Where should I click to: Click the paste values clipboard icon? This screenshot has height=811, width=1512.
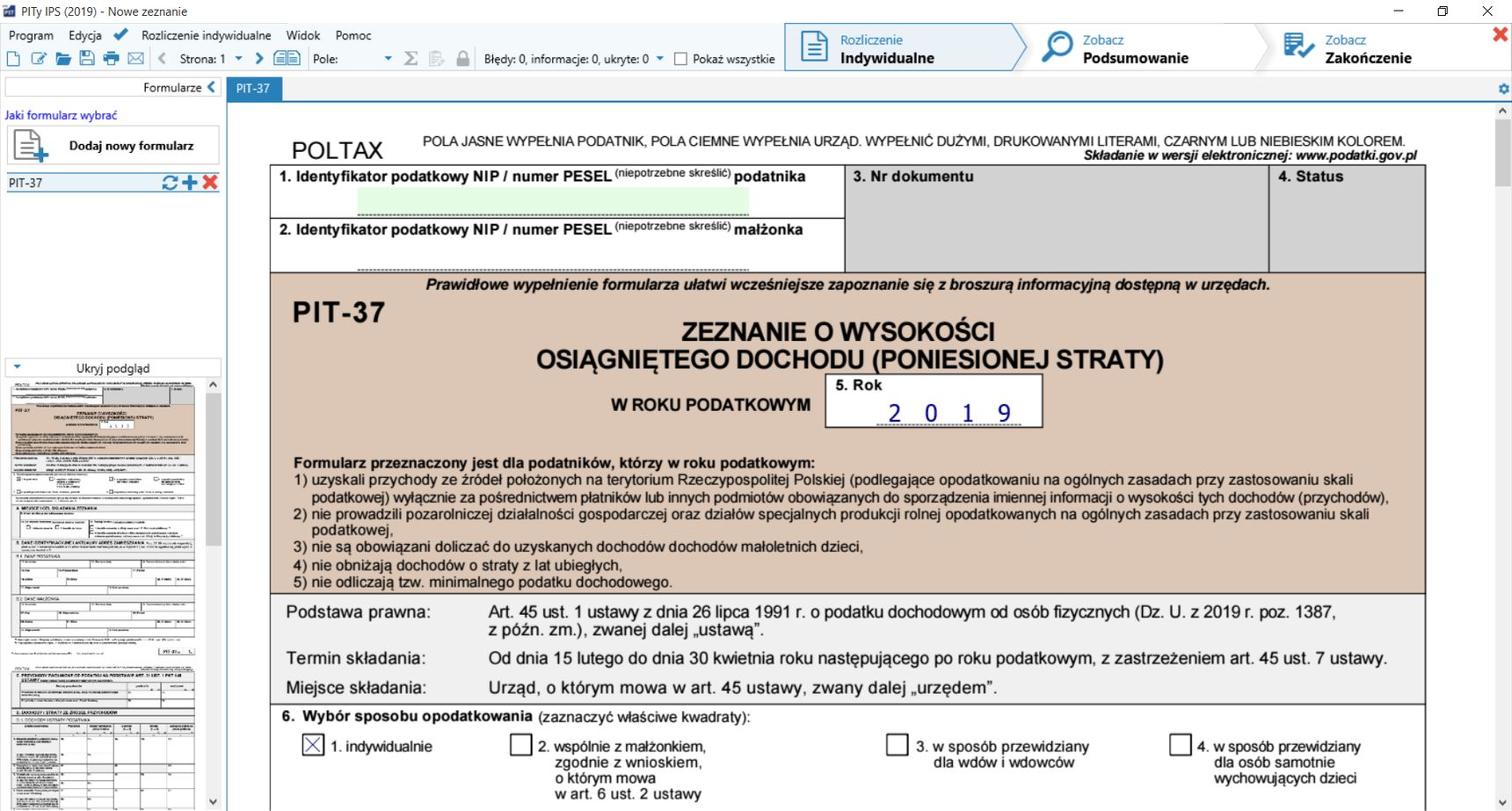pyautogui.click(x=436, y=59)
